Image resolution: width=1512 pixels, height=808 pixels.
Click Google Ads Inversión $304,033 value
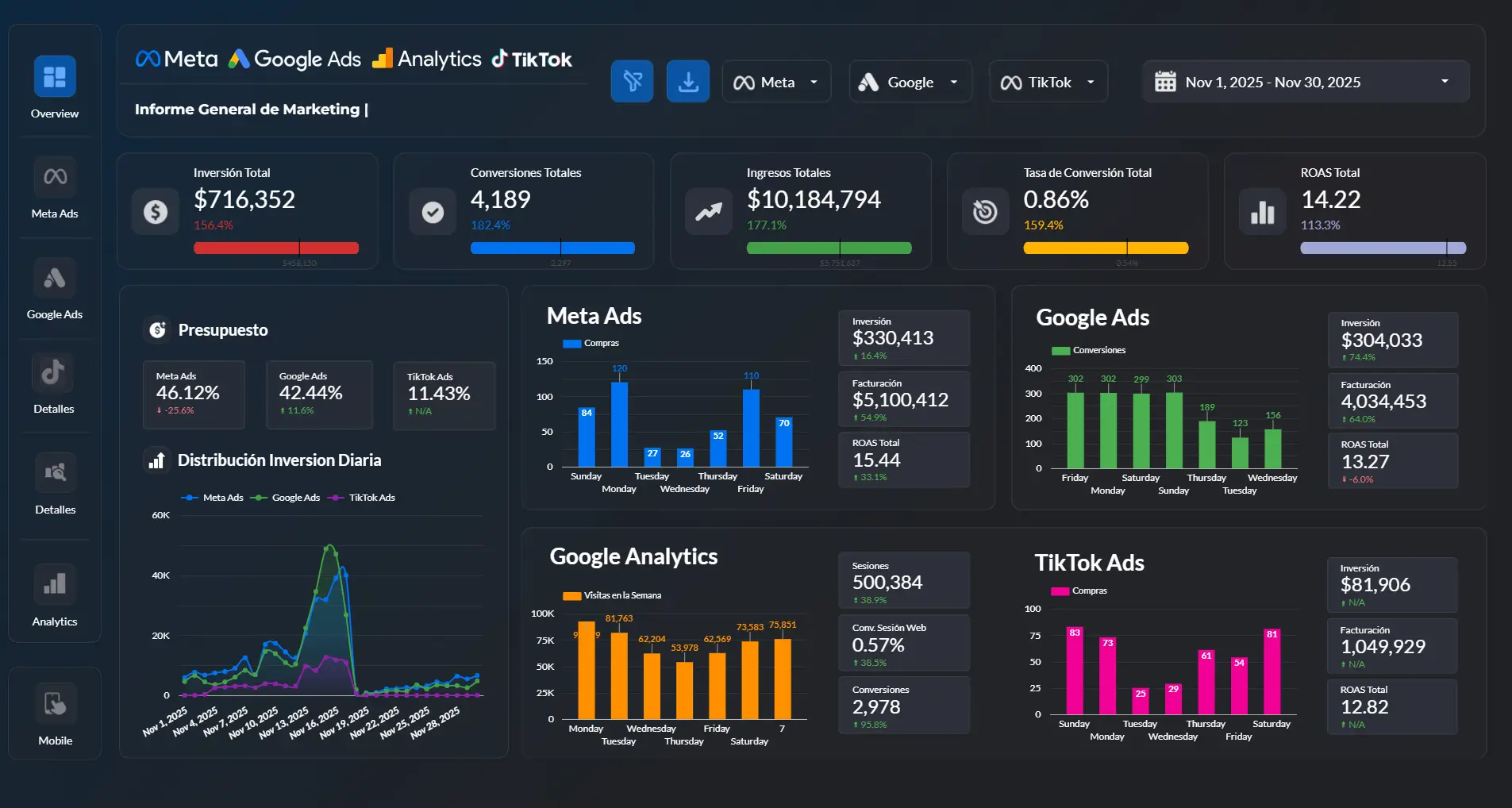1382,341
